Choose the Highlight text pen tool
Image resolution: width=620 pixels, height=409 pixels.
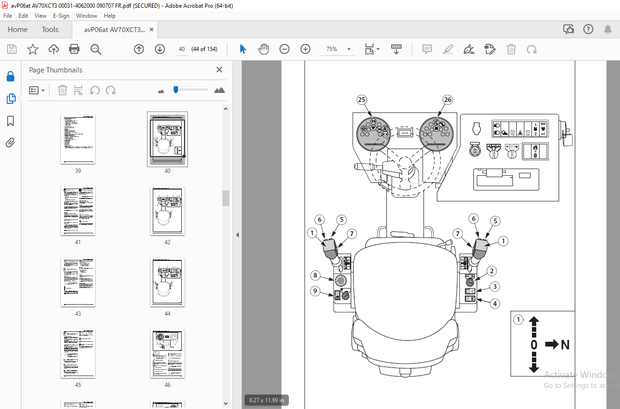(x=448, y=49)
